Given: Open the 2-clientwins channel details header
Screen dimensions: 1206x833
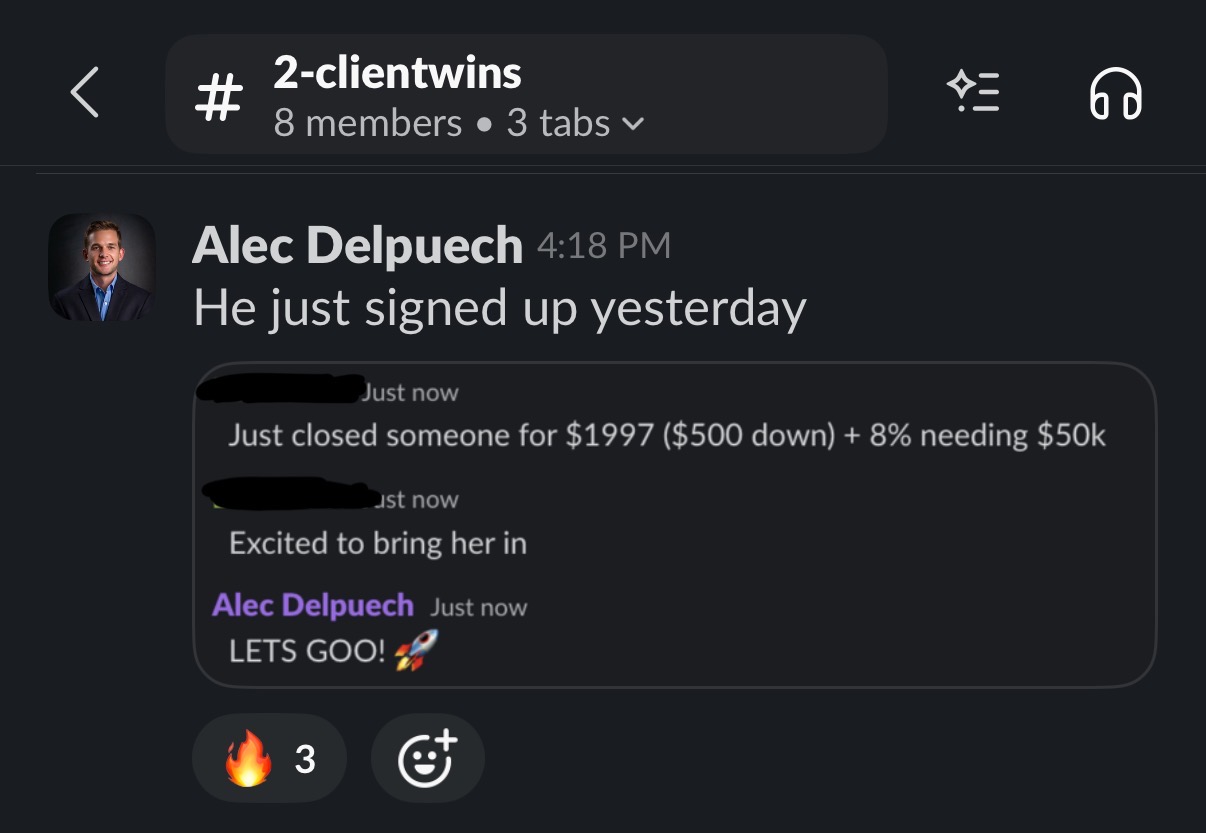Looking at the screenshot, I should [526, 94].
